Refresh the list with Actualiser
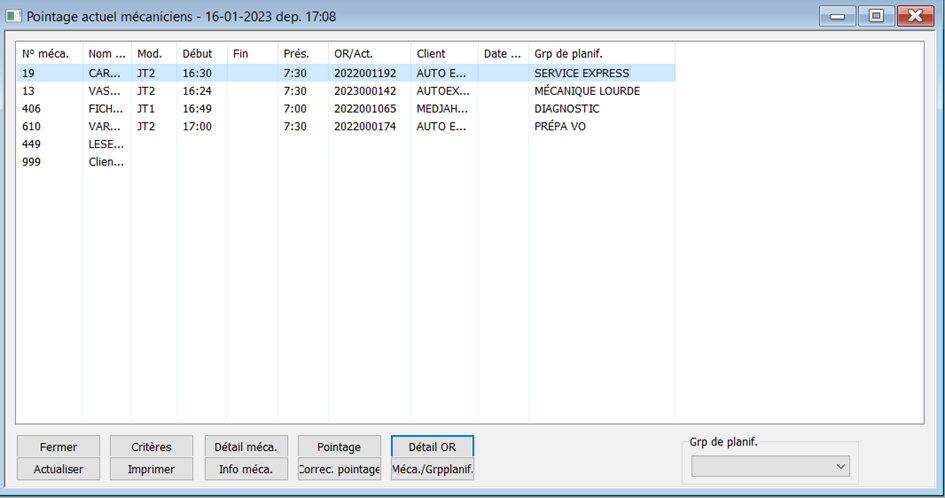This screenshot has height=498, width=945. (x=58, y=469)
